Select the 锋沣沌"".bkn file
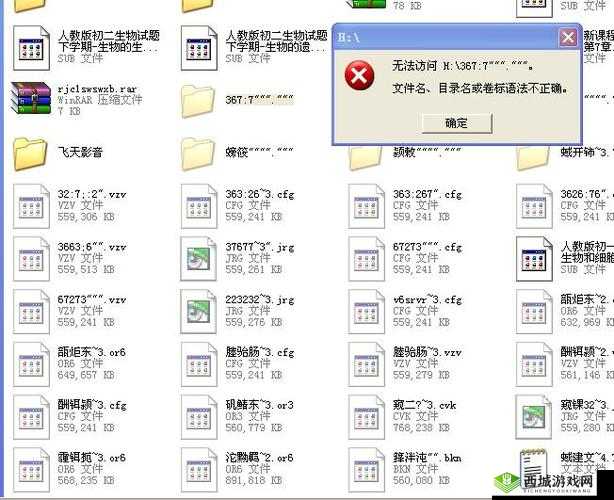This screenshot has width=614, height=500. click(x=367, y=470)
